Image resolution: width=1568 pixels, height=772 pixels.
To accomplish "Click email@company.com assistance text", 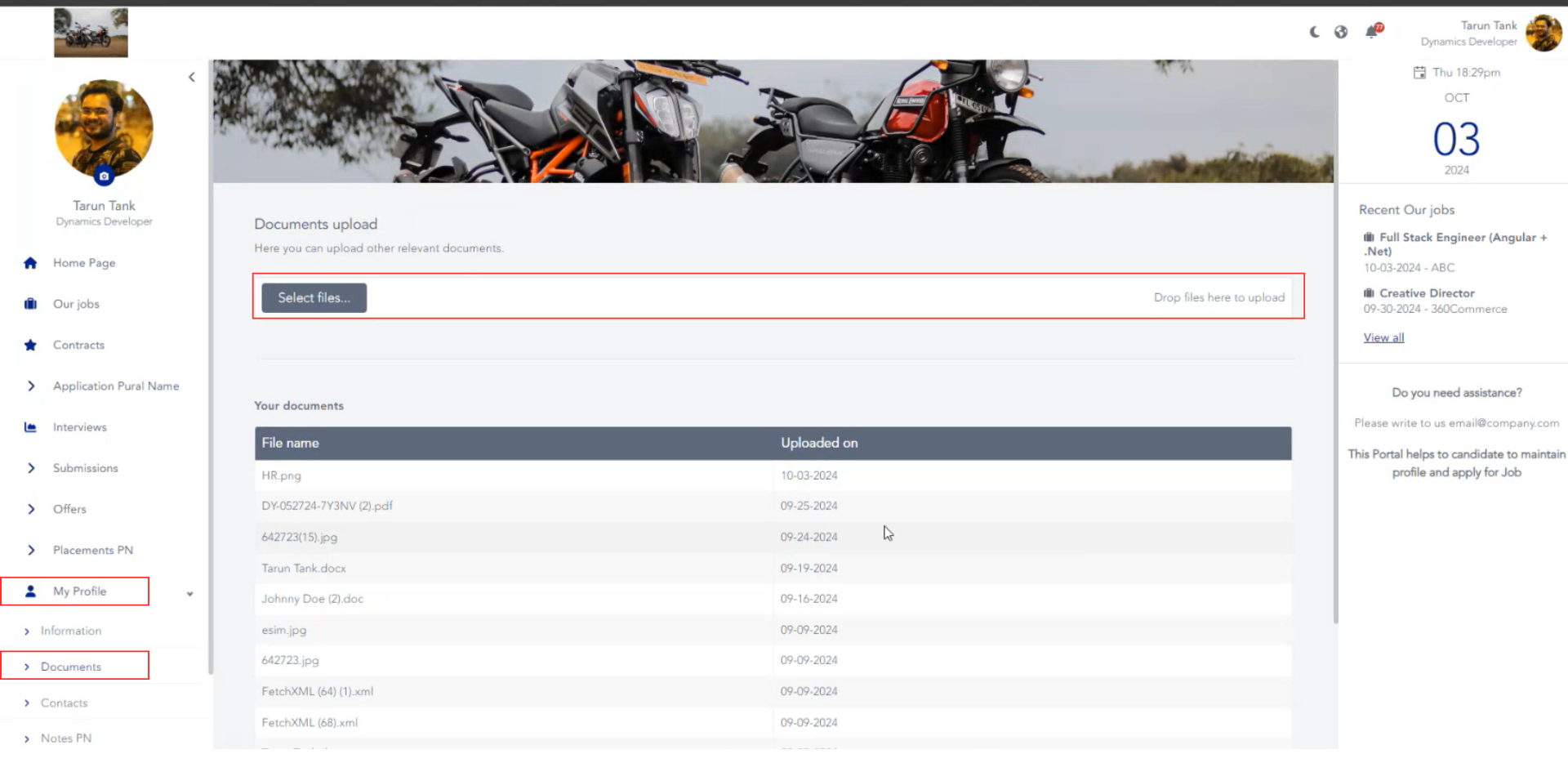I will (x=1503, y=423).
